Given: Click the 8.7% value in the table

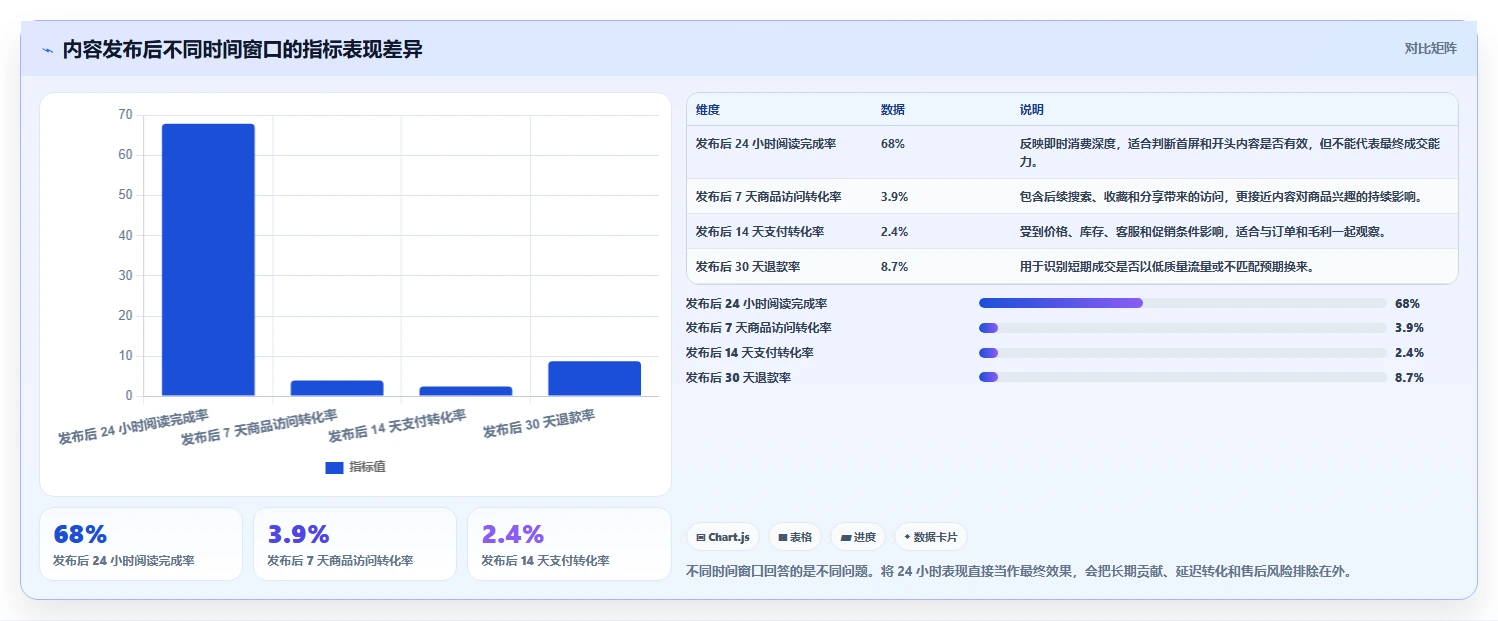Looking at the screenshot, I should tap(895, 267).
